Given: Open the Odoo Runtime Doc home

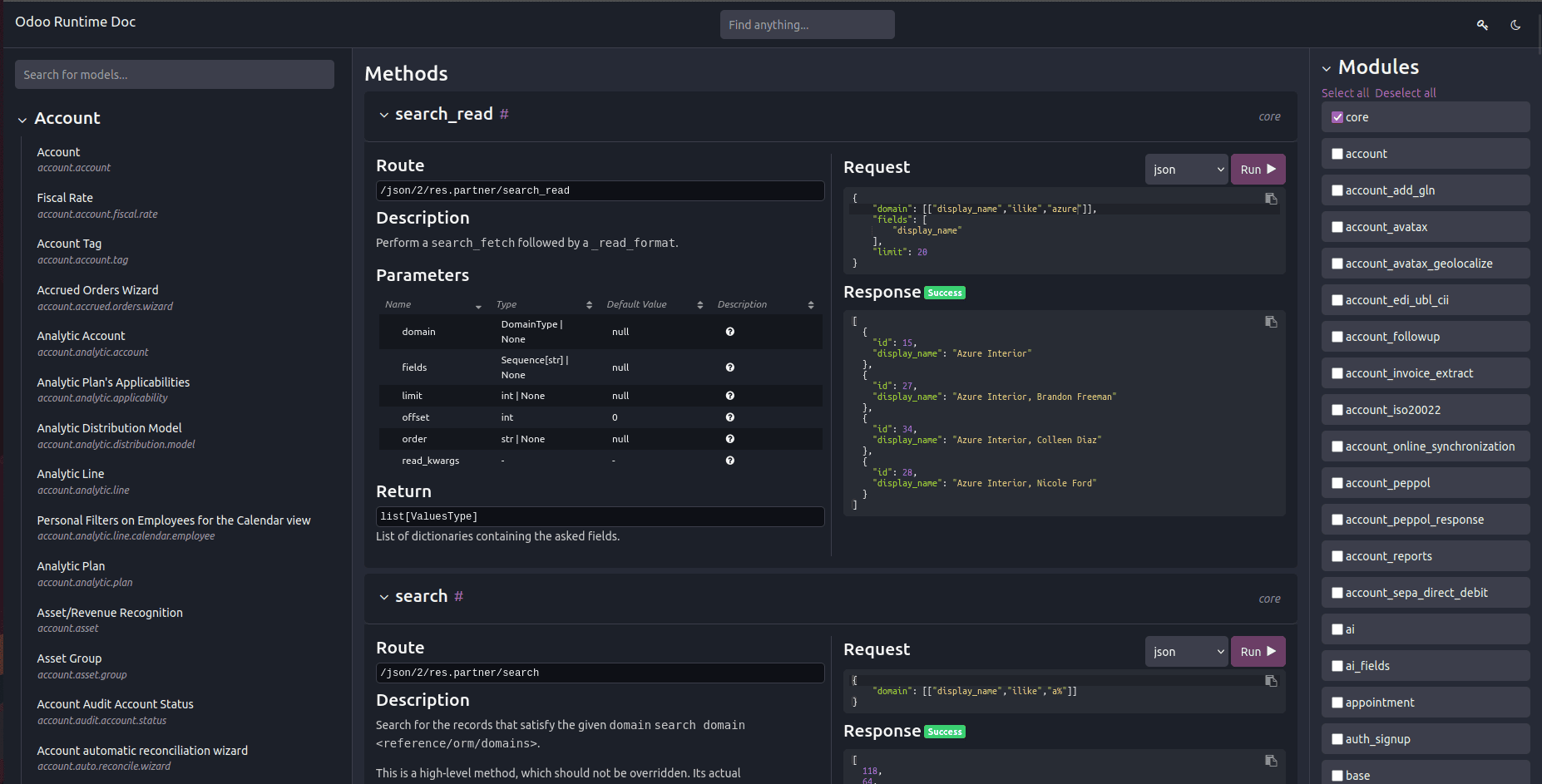Looking at the screenshot, I should click(75, 22).
